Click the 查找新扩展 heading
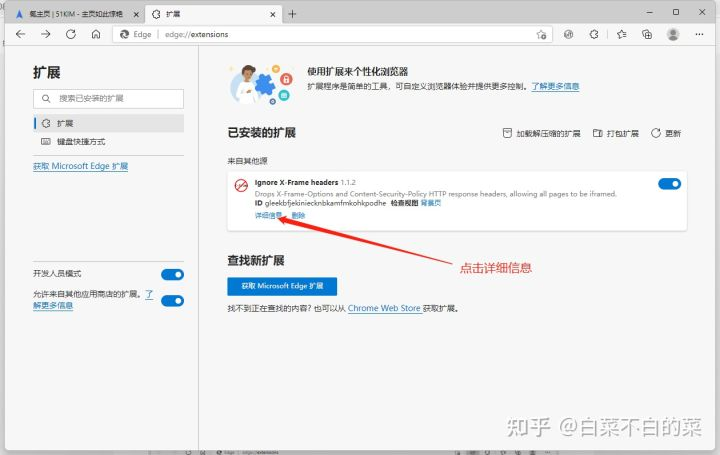 tap(256, 260)
